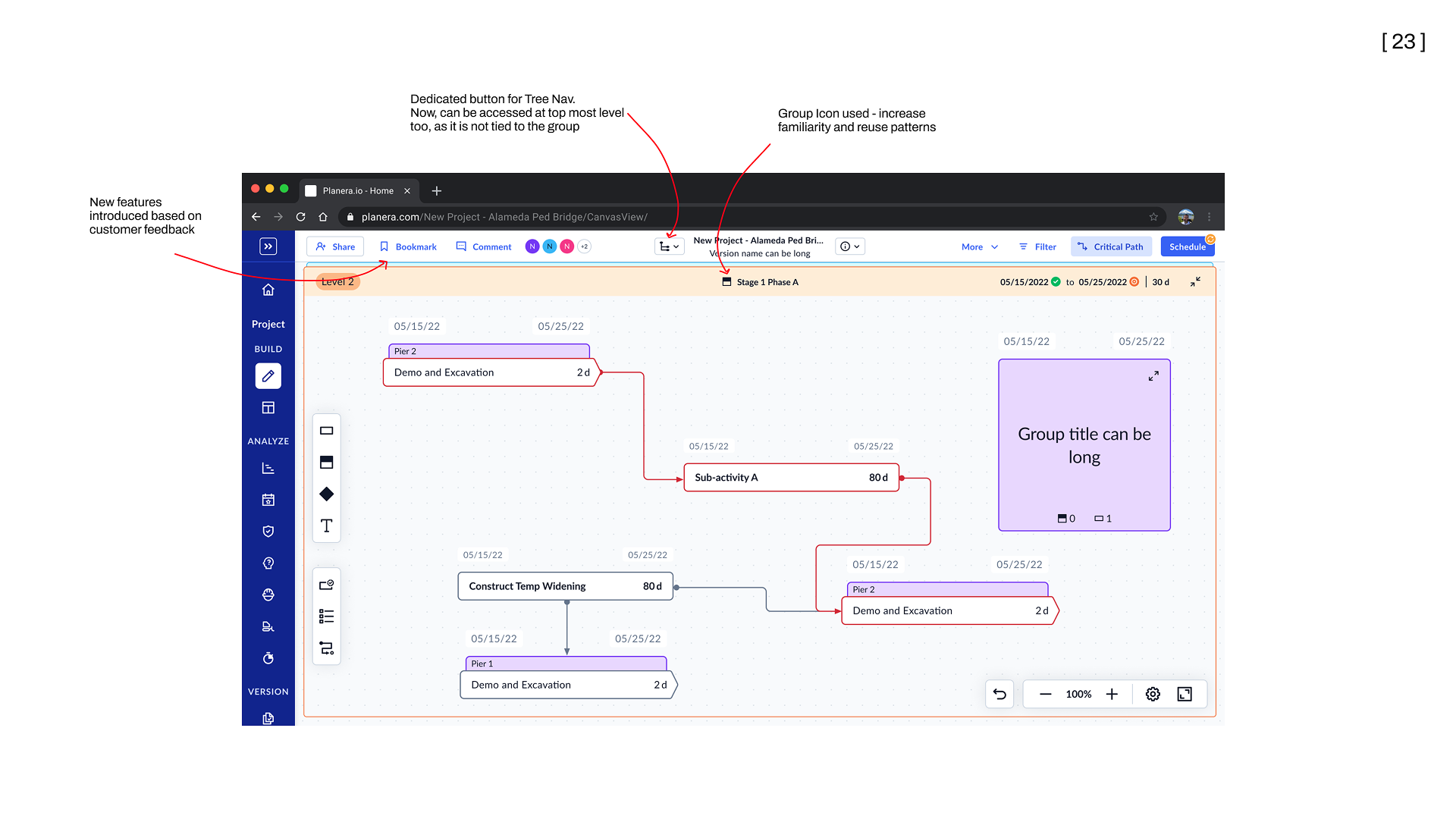This screenshot has width=1456, height=819.
Task: Select the pink N collaborator avatar
Action: pos(566,246)
